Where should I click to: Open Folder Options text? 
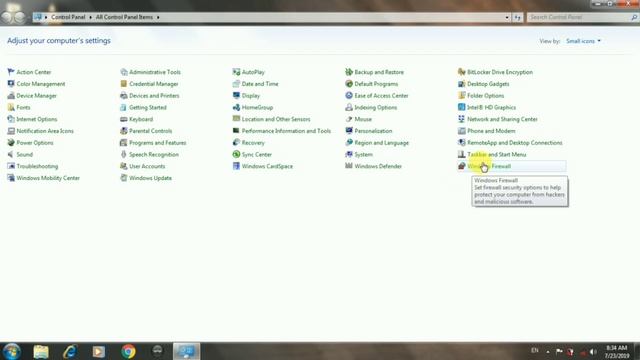coord(485,96)
